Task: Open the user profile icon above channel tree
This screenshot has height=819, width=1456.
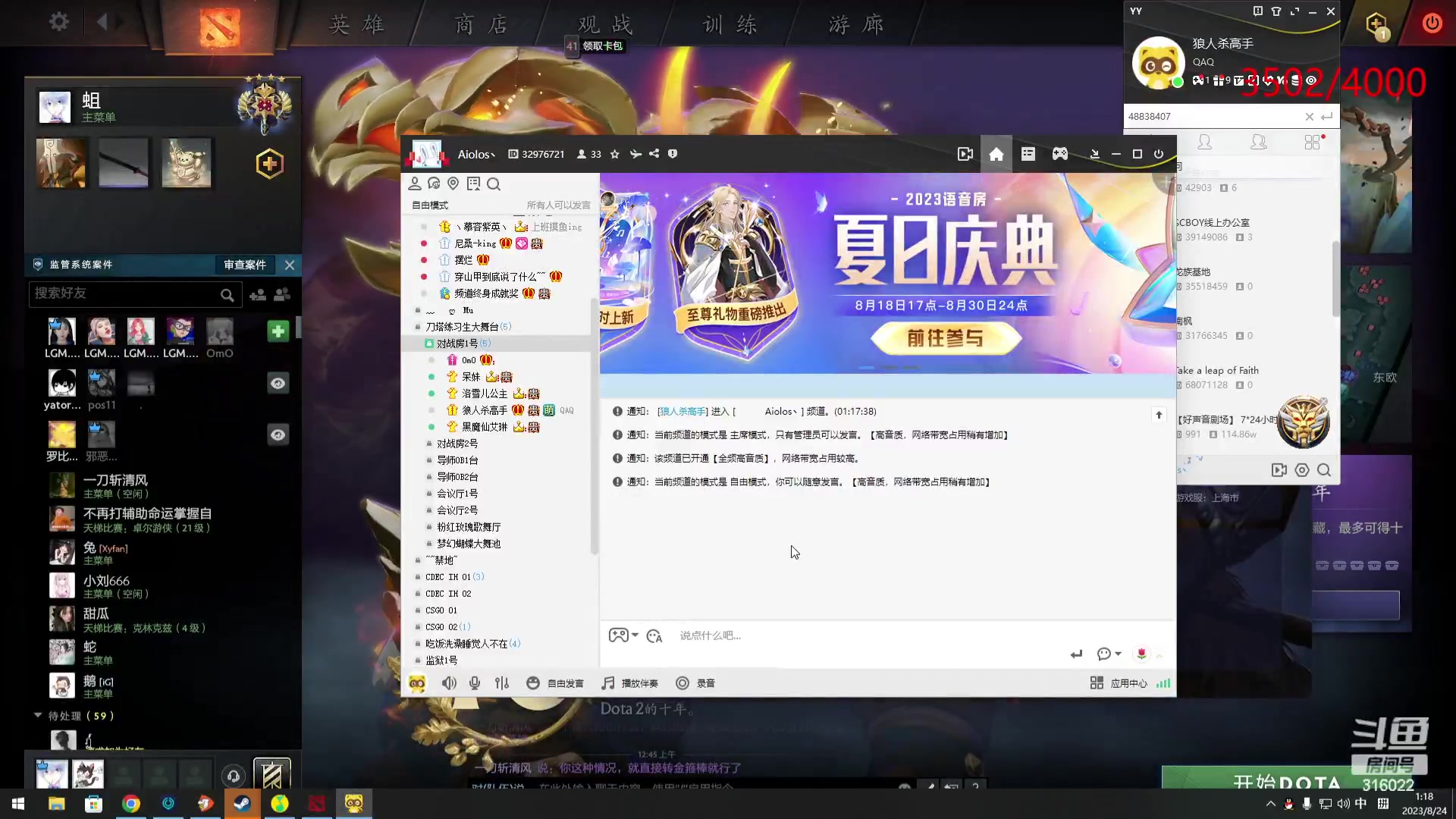Action: [x=415, y=184]
